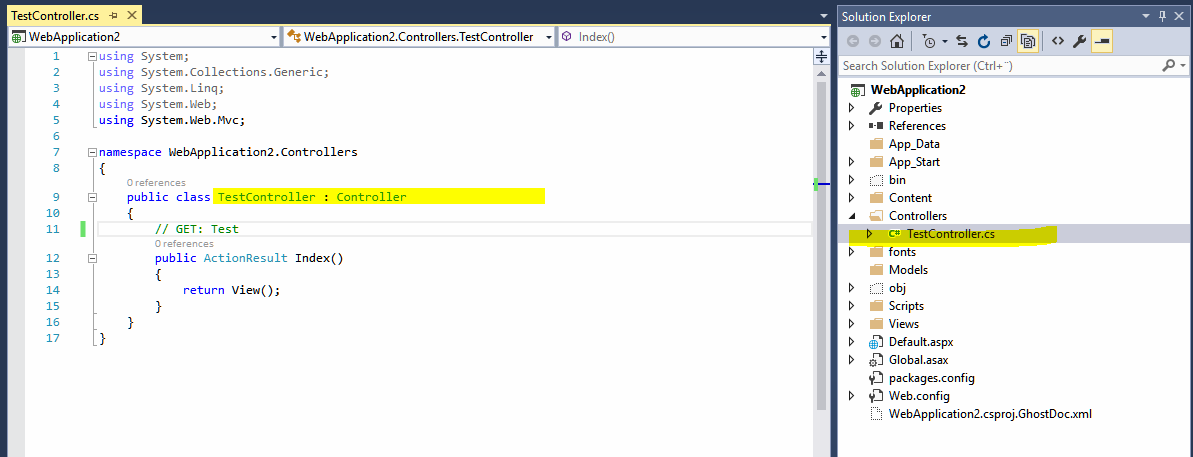The image size is (1193, 457).
Task: Toggle Preview Selected Items button
Action: (1101, 41)
